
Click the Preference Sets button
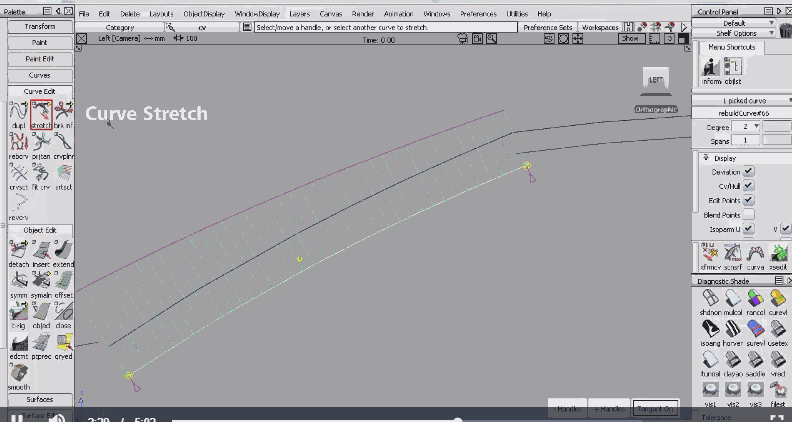(x=548, y=27)
